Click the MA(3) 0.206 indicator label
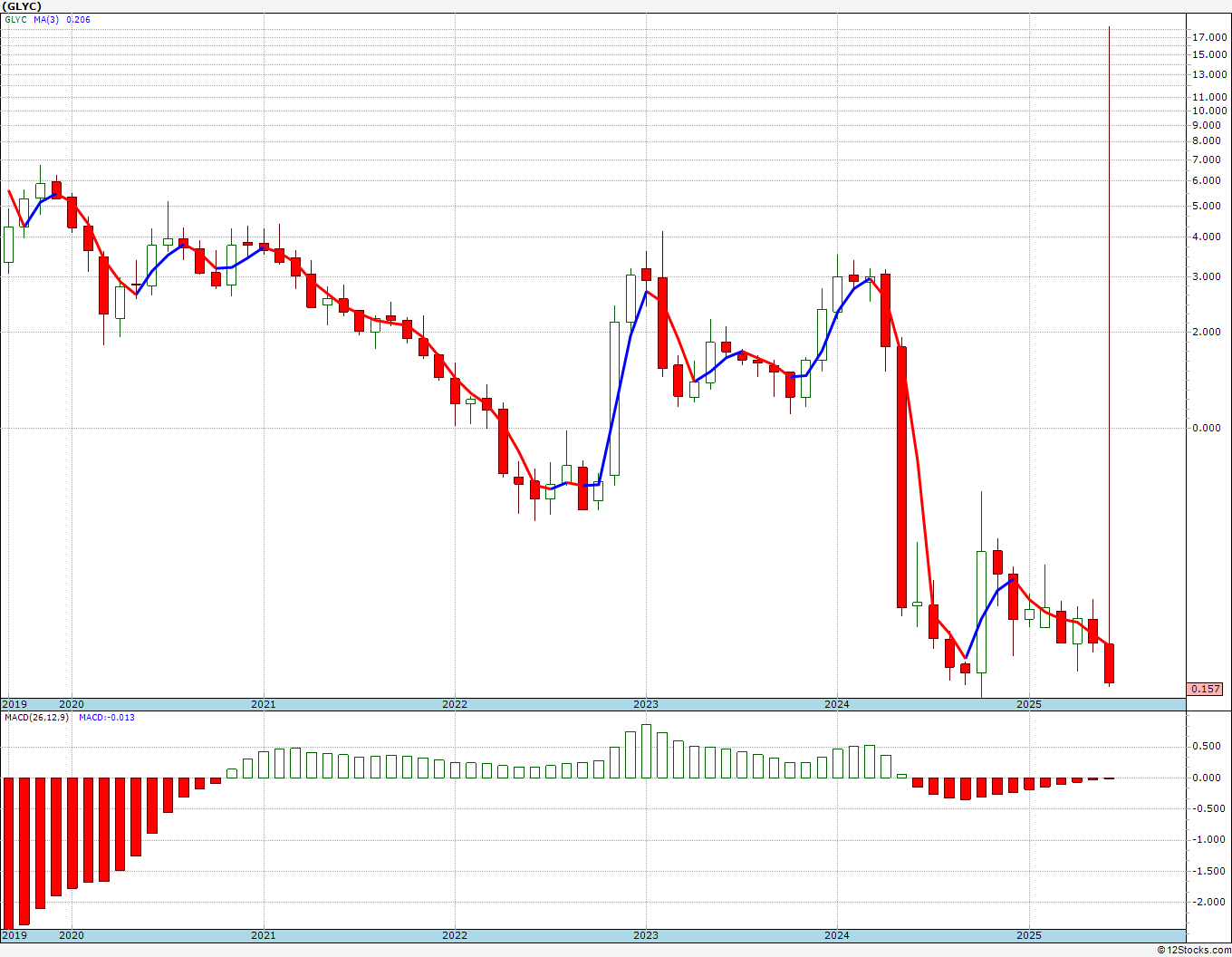Viewport: 1232px width, 957px height. pos(62,20)
